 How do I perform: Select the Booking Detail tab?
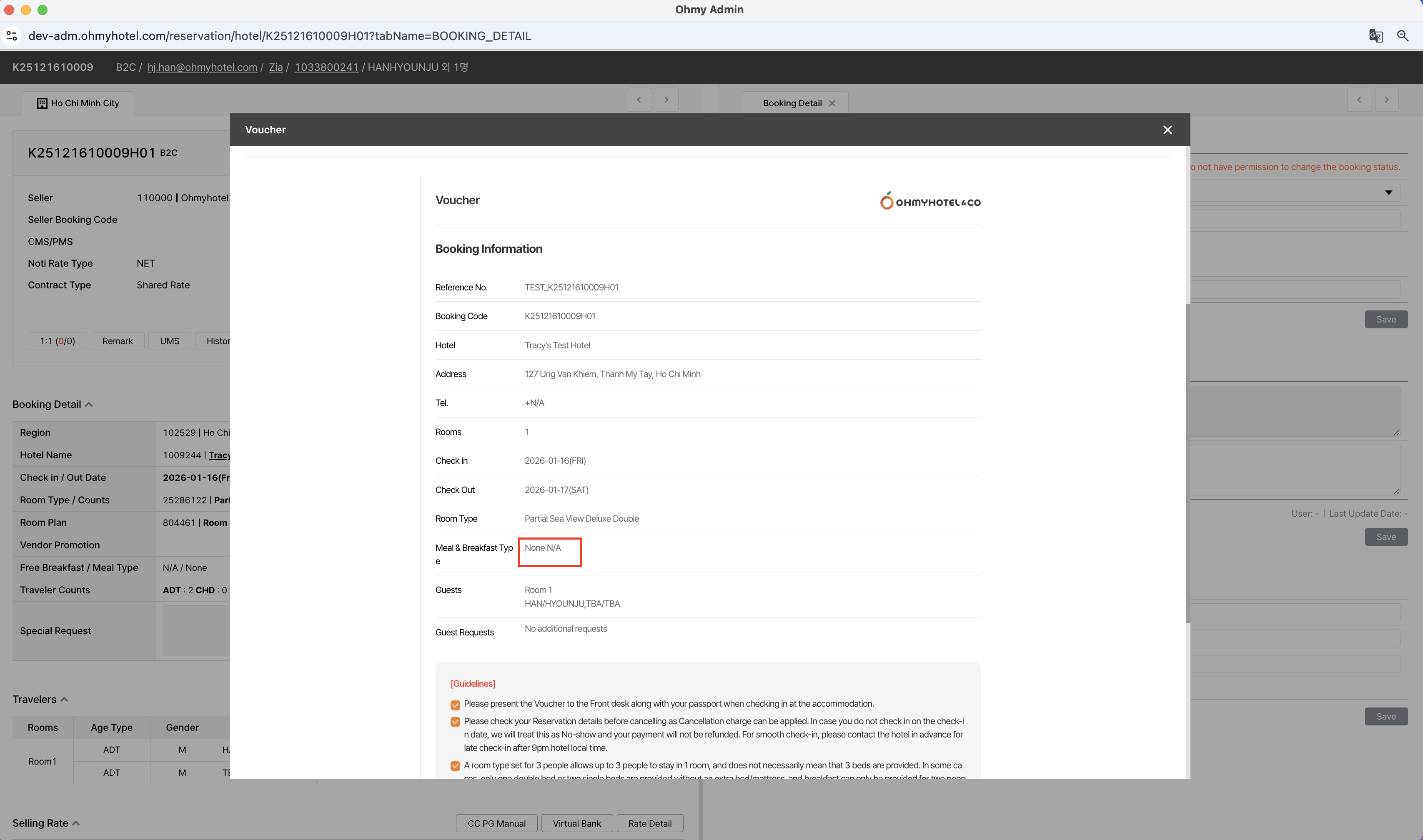(792, 103)
